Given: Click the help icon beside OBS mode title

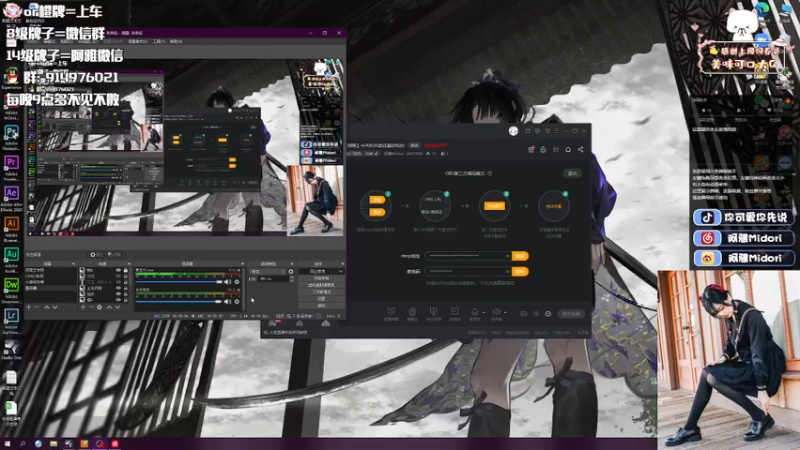Looking at the screenshot, I should (x=489, y=173).
